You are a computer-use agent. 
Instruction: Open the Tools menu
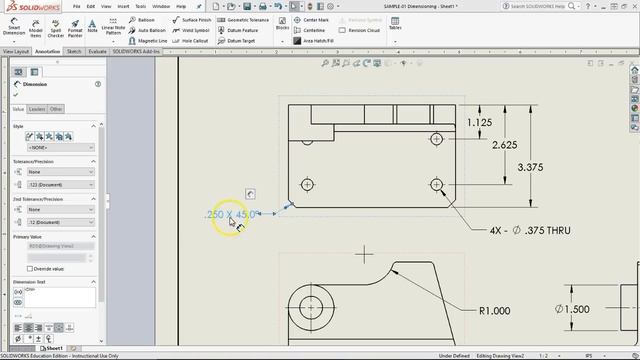(140, 7)
